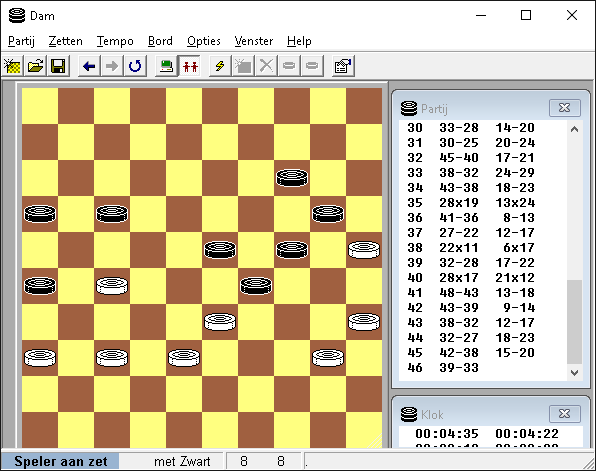
Task: Open the Bord menu
Action: (160, 41)
